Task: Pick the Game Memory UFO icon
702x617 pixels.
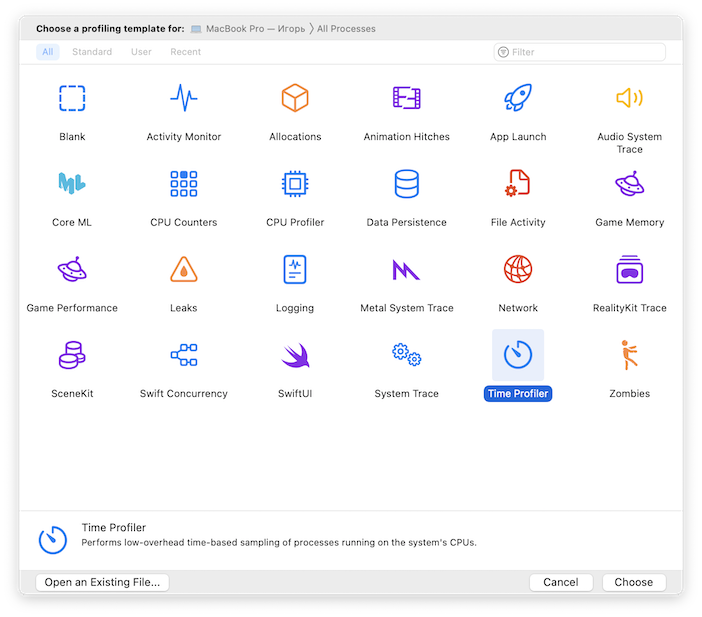Action: tap(629, 184)
